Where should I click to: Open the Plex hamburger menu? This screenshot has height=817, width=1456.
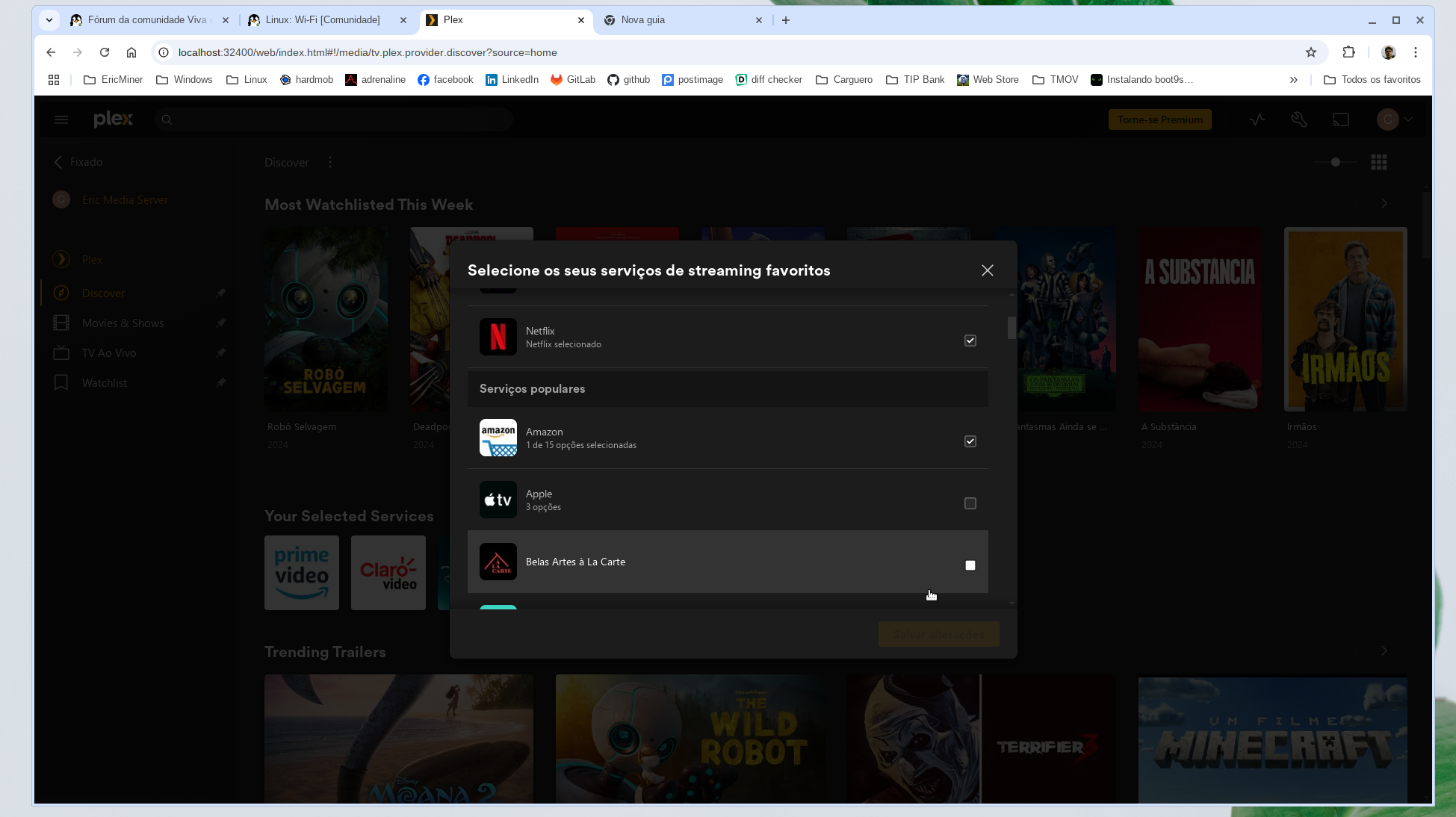tap(61, 119)
